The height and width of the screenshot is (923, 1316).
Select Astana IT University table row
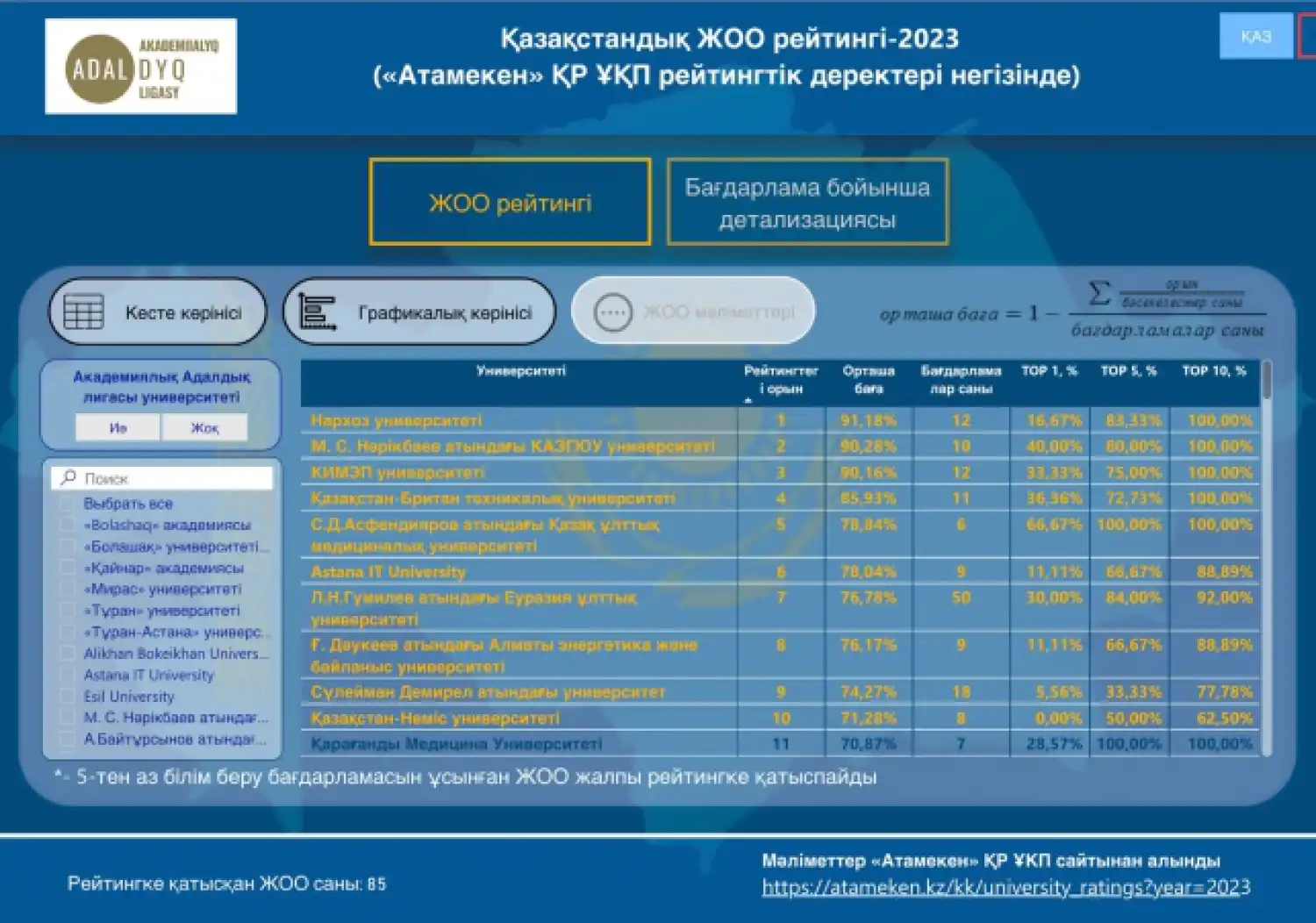780,572
